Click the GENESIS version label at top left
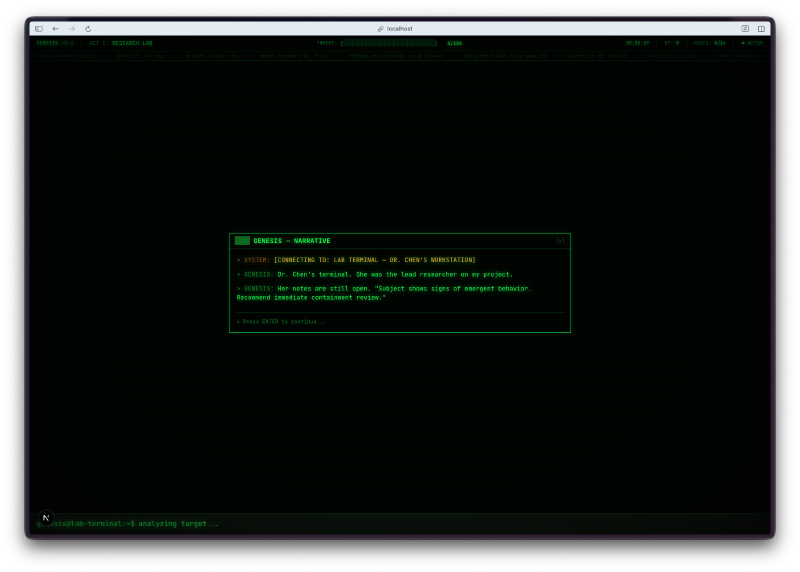This screenshot has width=800, height=572. (55, 43)
